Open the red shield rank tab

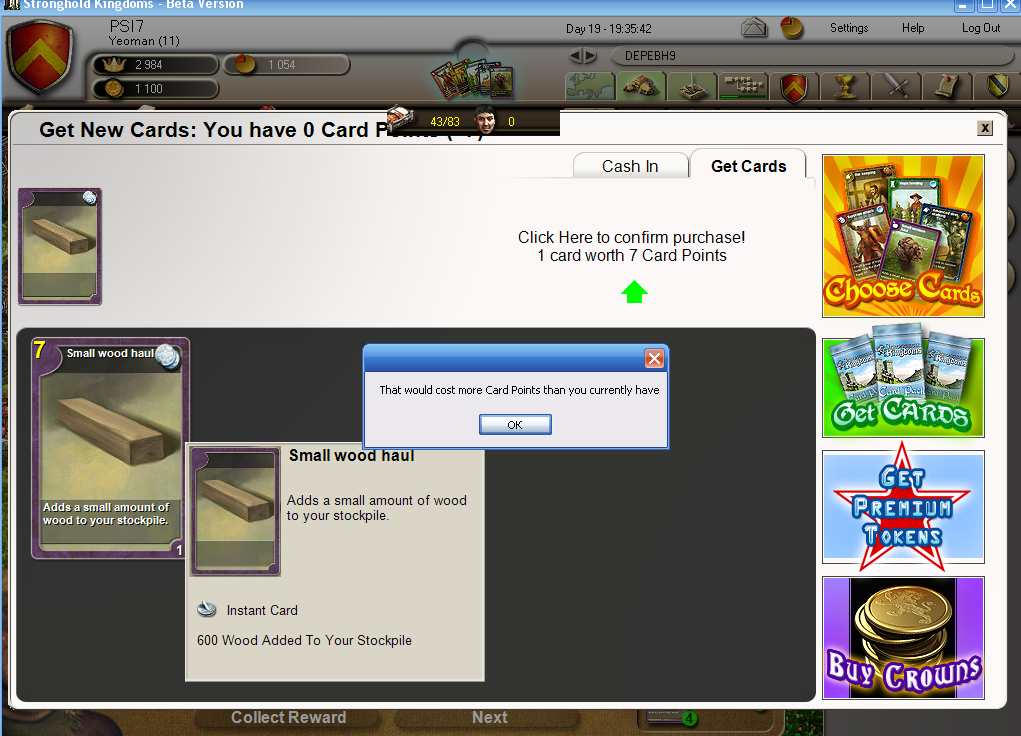click(794, 87)
